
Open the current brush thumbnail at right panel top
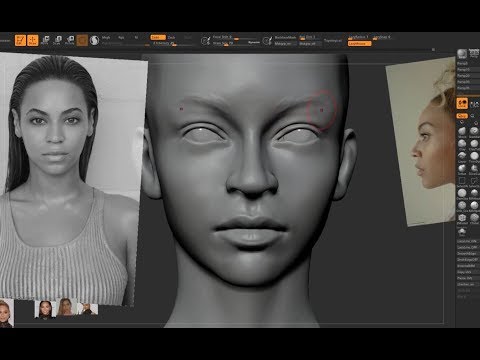click(462, 54)
